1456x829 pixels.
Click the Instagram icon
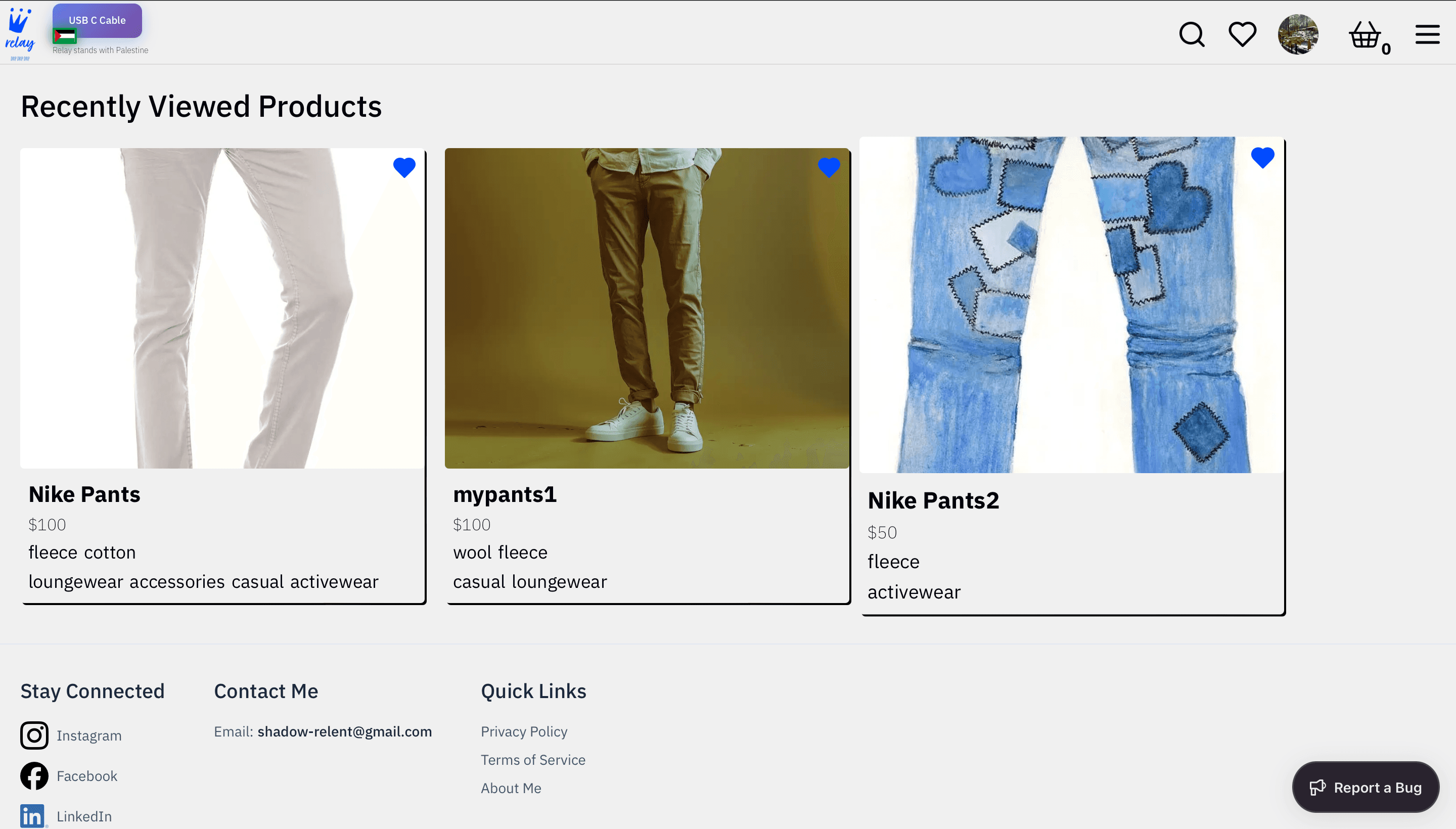[x=34, y=735]
